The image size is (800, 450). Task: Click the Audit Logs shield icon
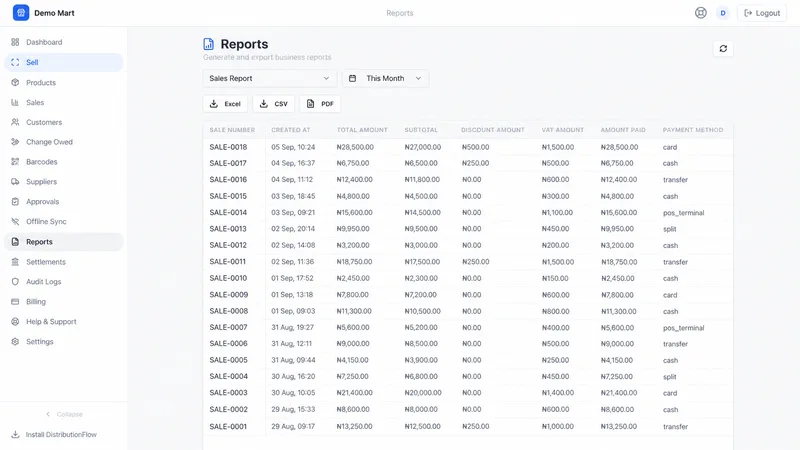click(15, 282)
